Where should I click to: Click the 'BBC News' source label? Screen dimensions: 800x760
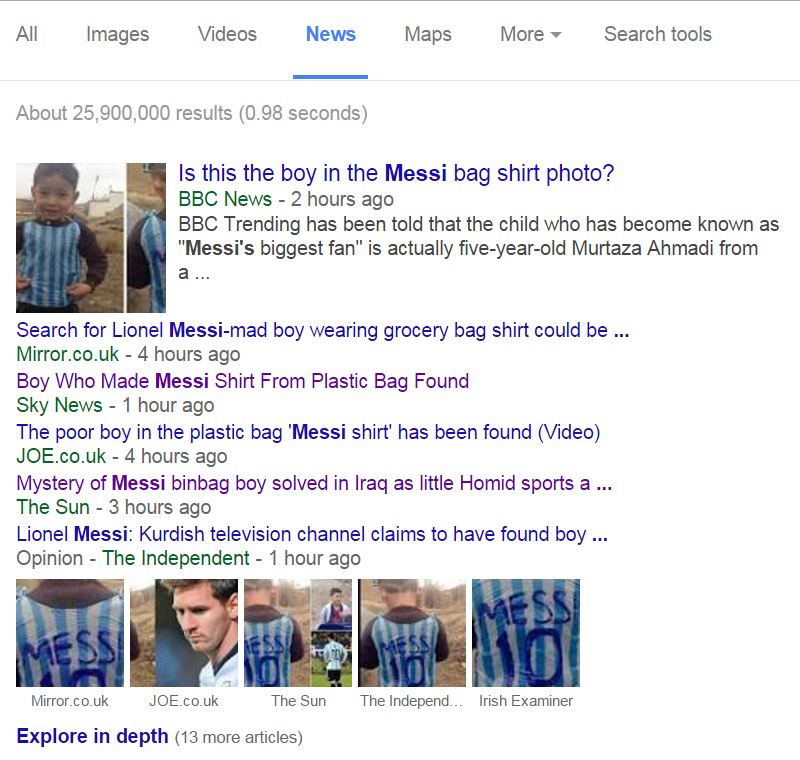click(x=225, y=199)
